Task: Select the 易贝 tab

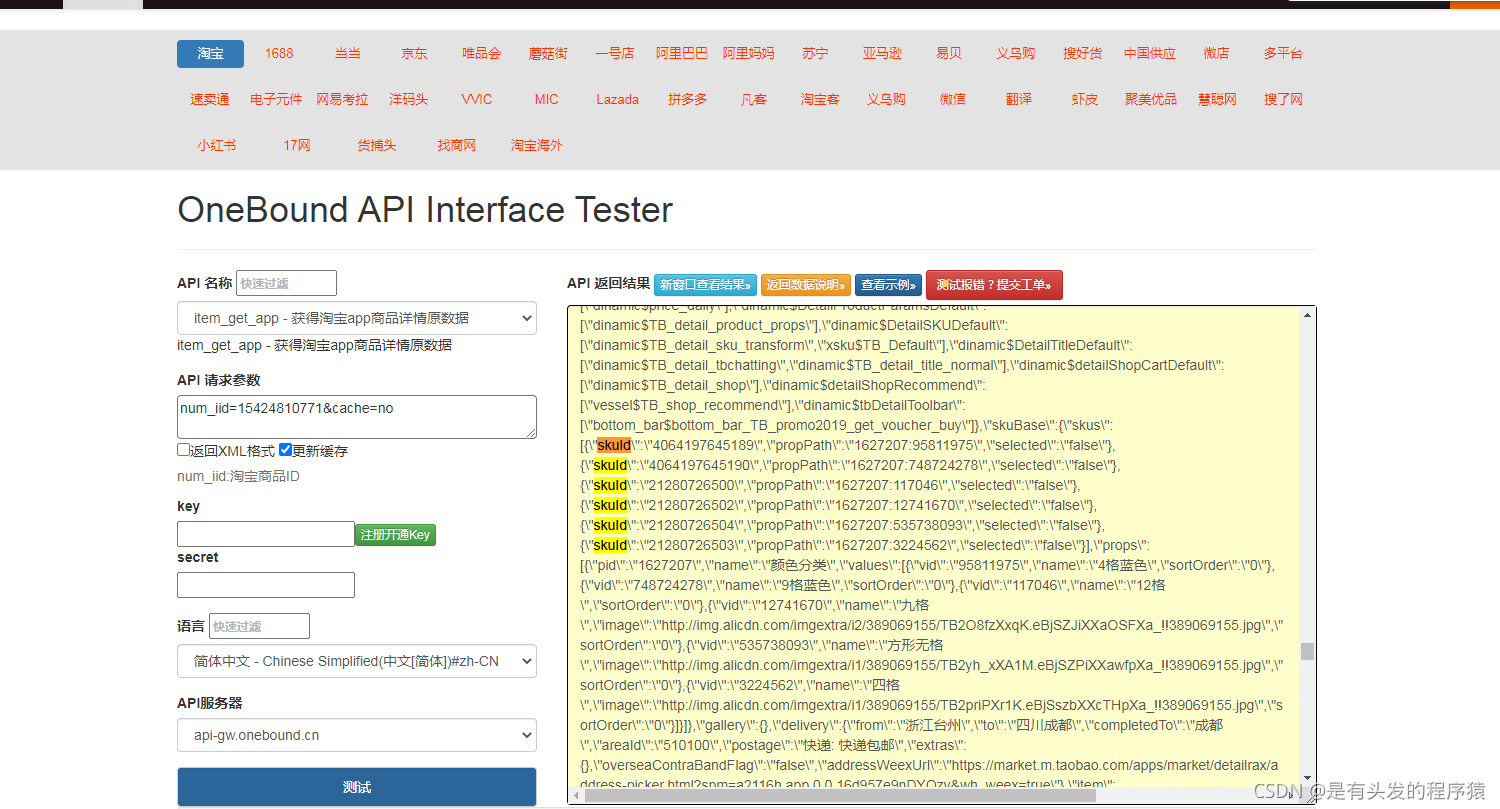Action: click(x=949, y=54)
